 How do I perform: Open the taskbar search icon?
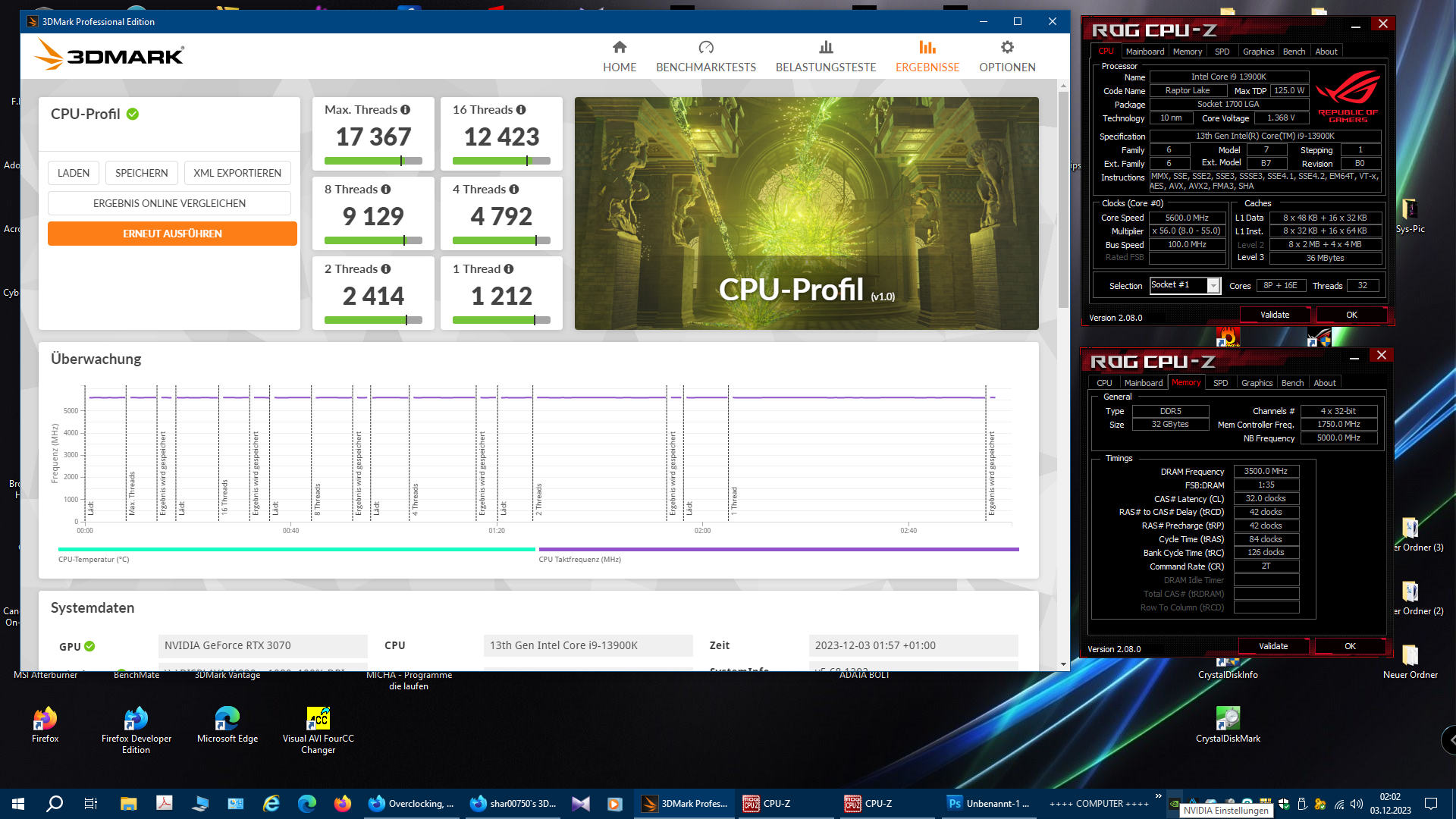coord(55,804)
